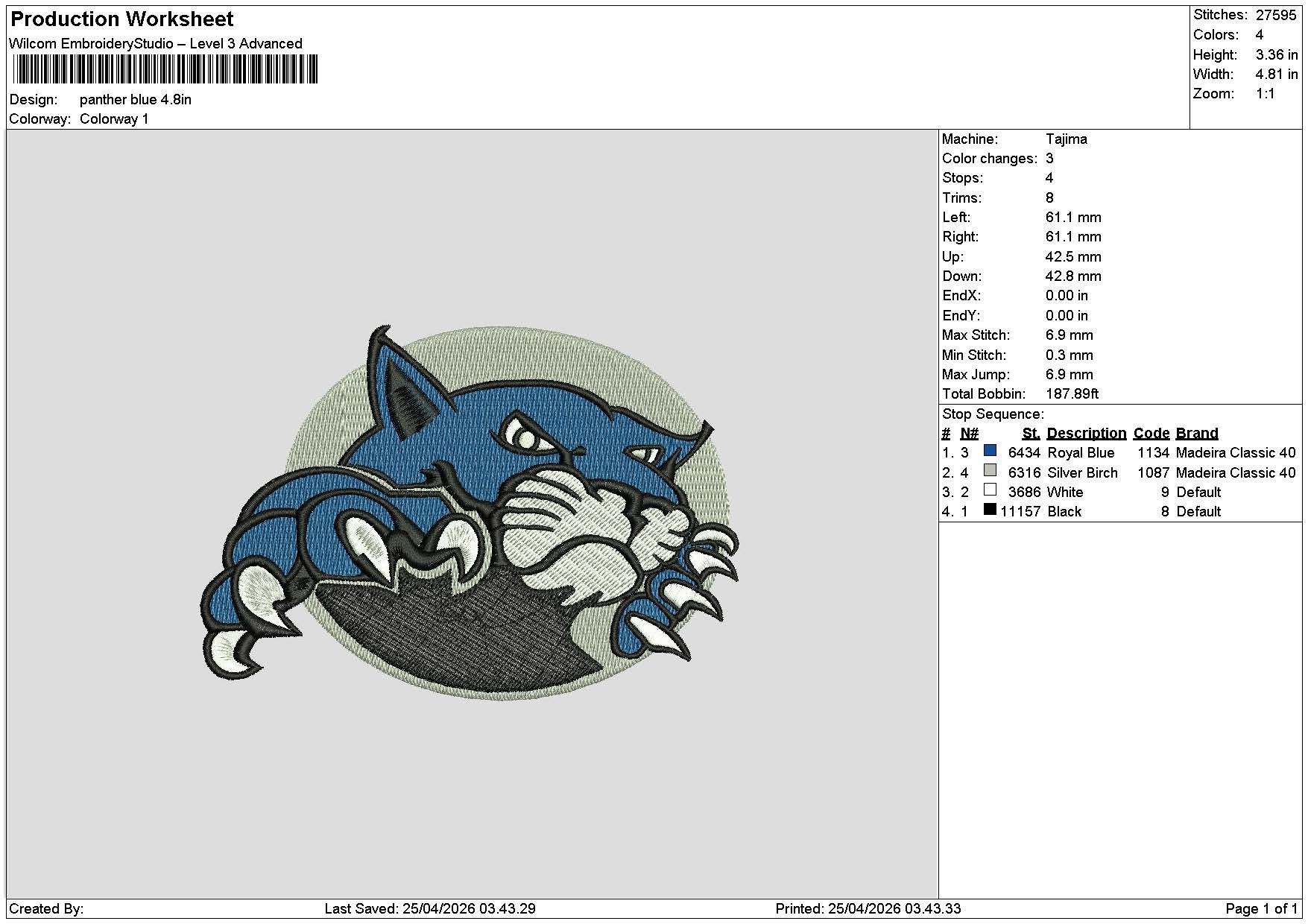
Task: Click the Trims value 8
Action: (1049, 197)
